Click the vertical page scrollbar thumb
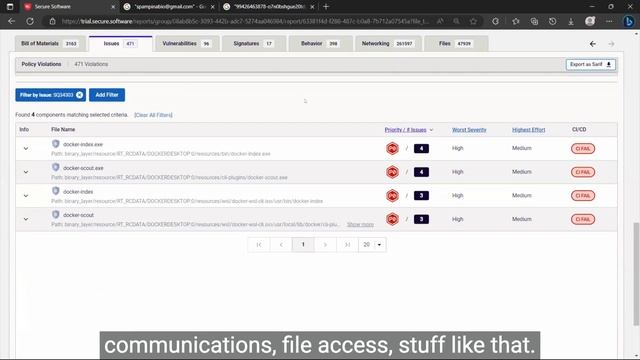The image size is (640, 360). 636,273
